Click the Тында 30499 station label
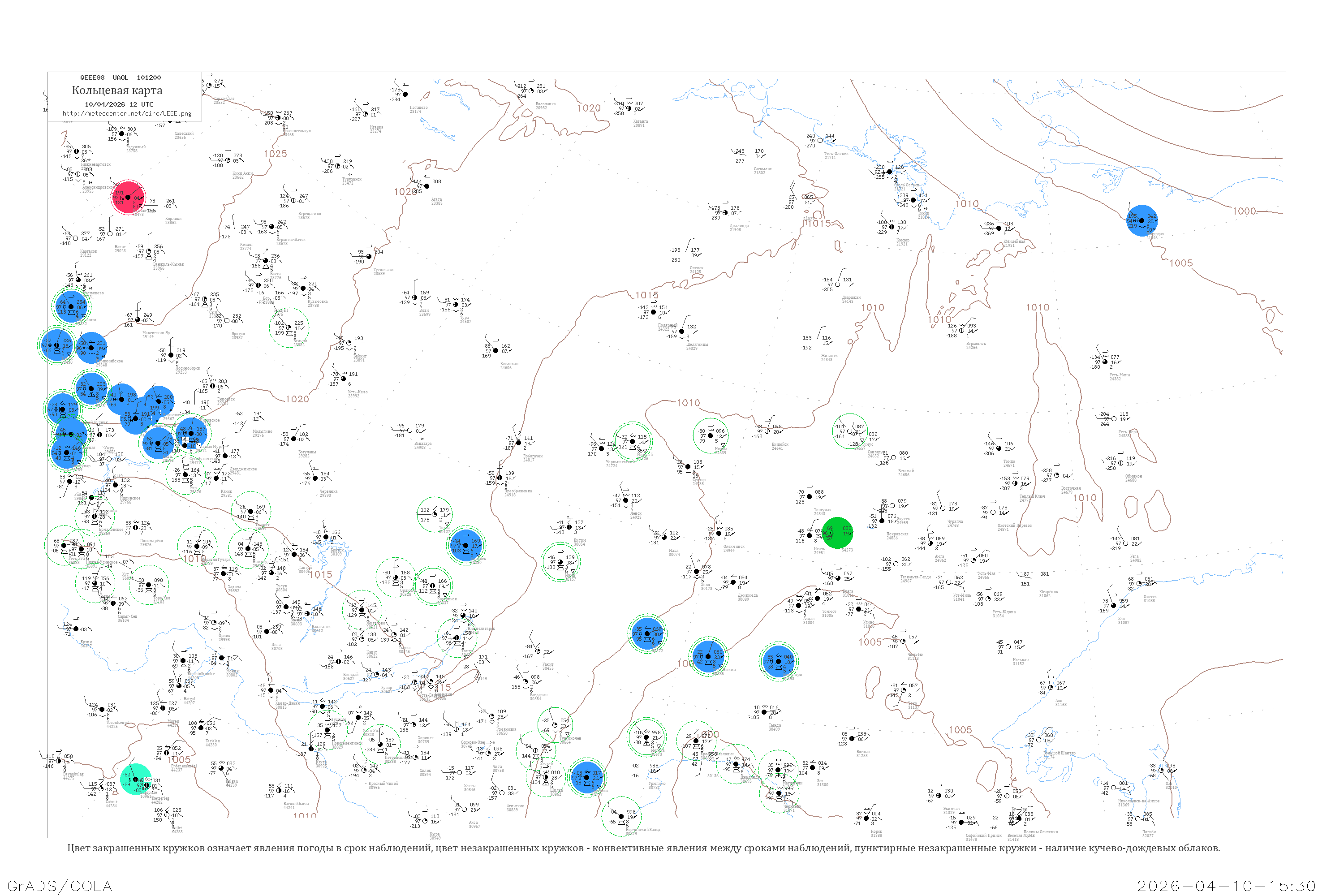This screenshot has width=1344, height=896. click(x=774, y=727)
